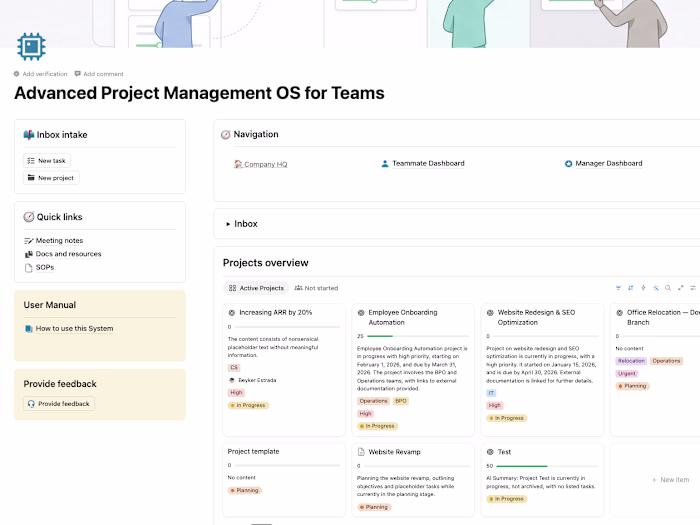Image resolution: width=700 pixels, height=525 pixels.
Task: Click High priority tag on Website Redesign card
Action: coord(495,405)
